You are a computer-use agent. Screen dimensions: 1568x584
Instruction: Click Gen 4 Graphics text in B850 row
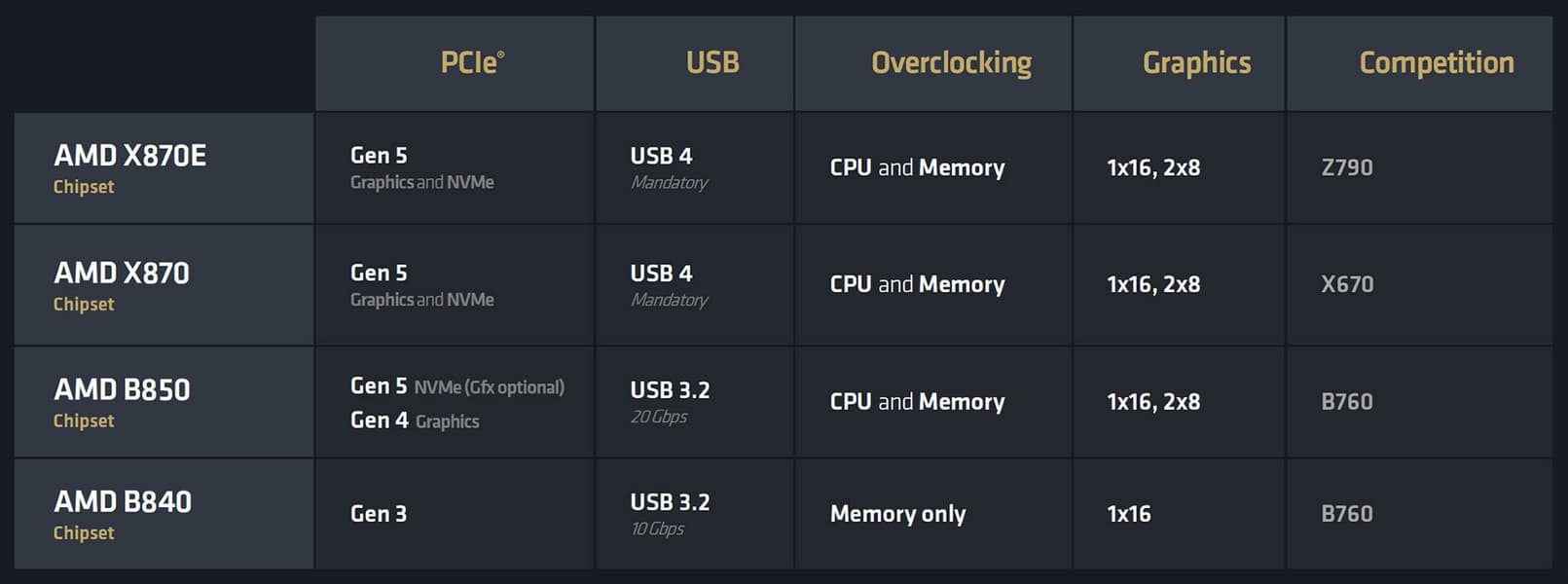pyautogui.click(x=415, y=420)
